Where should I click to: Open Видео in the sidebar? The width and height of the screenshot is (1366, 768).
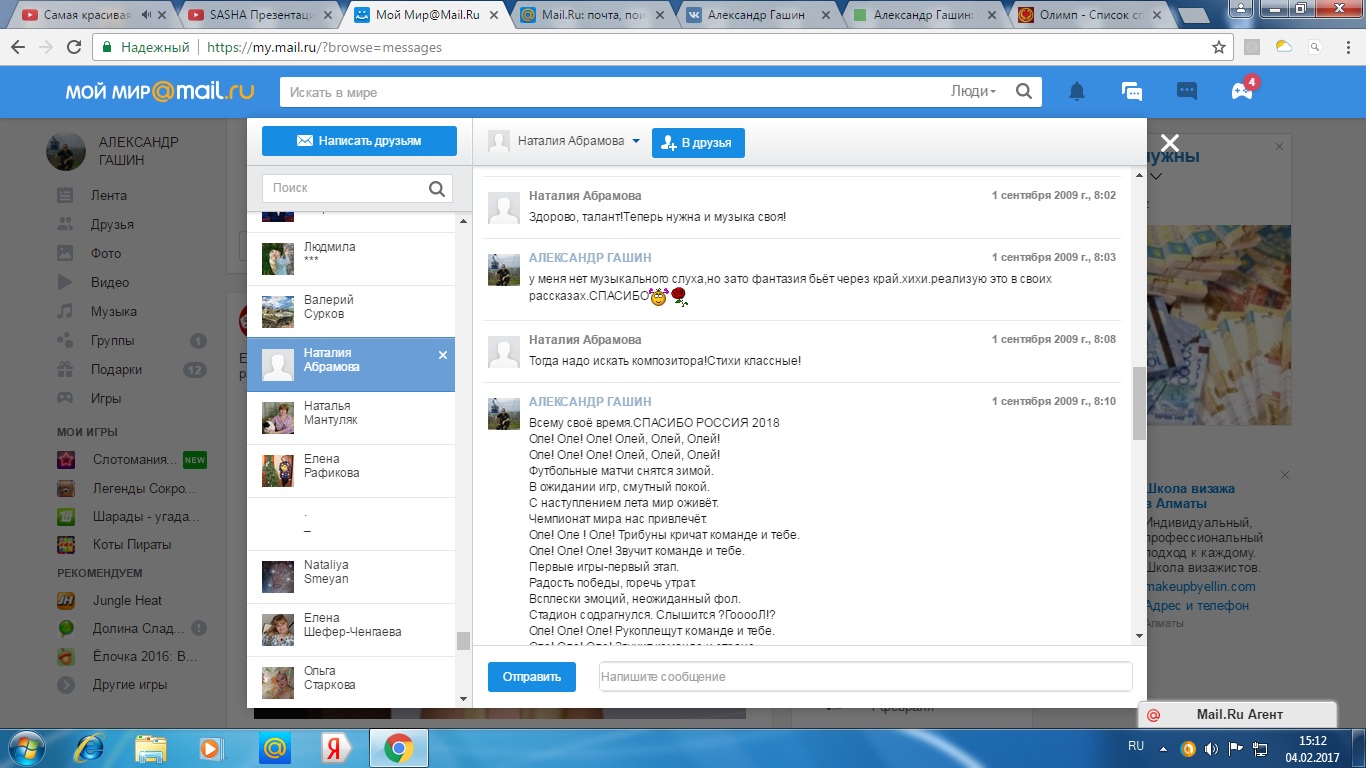tap(109, 282)
